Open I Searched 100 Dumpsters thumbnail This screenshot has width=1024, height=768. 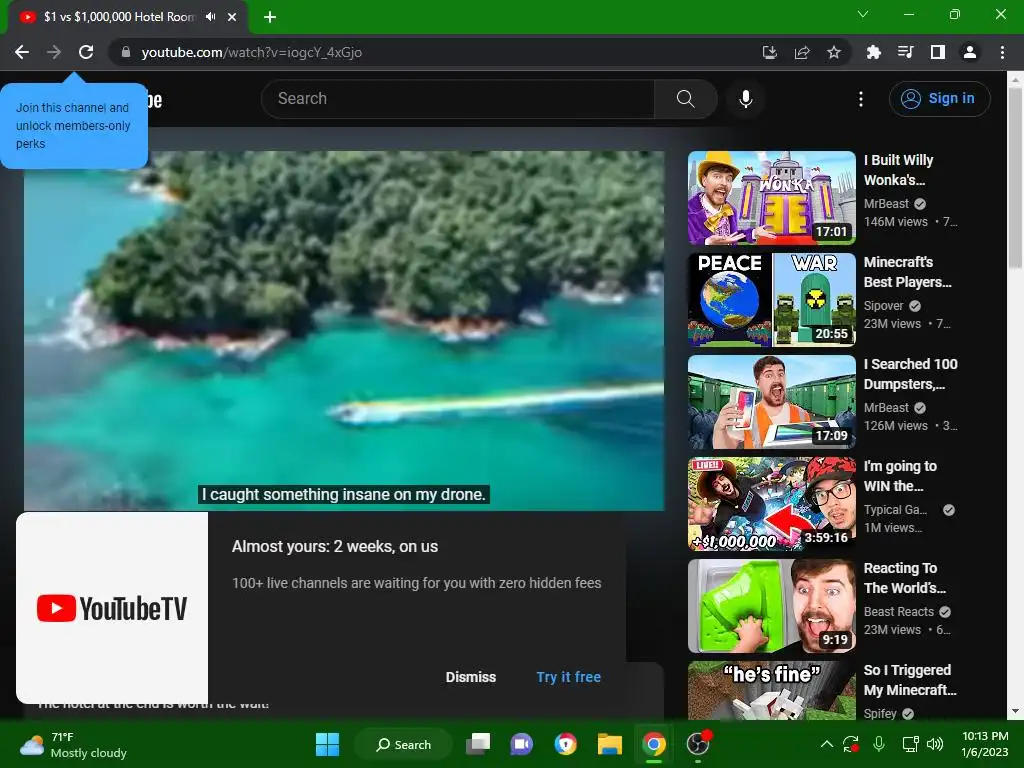tap(771, 402)
